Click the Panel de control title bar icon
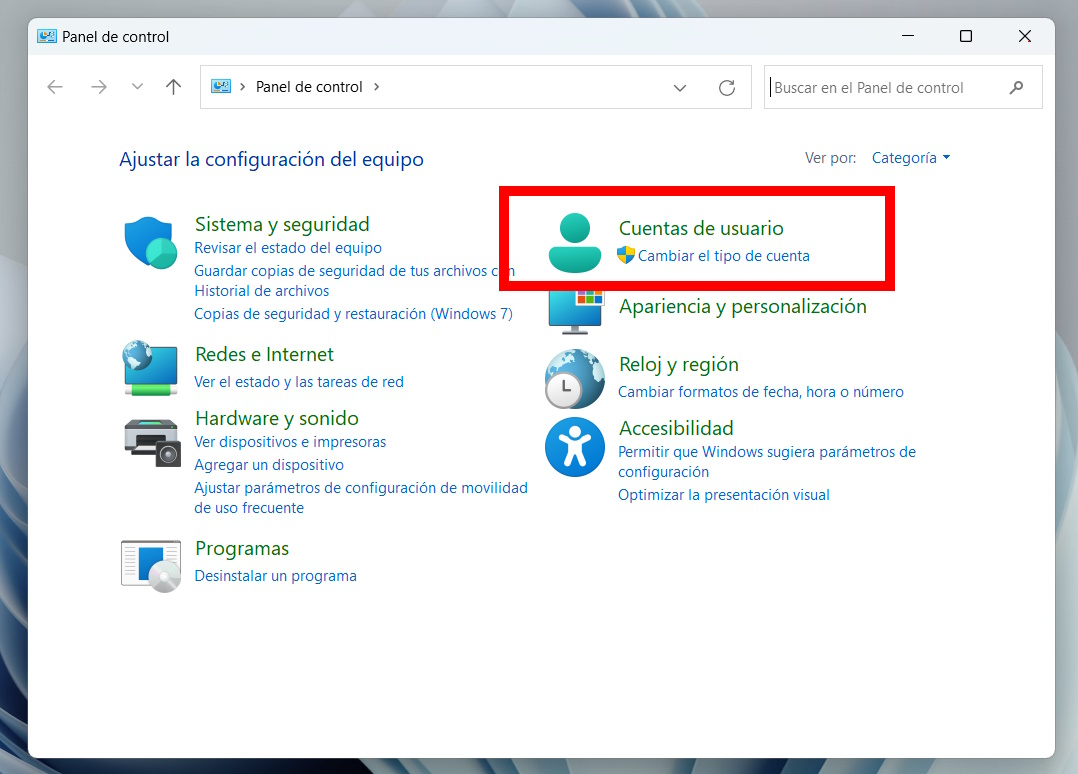This screenshot has height=774, width=1078. pyautogui.click(x=47, y=36)
